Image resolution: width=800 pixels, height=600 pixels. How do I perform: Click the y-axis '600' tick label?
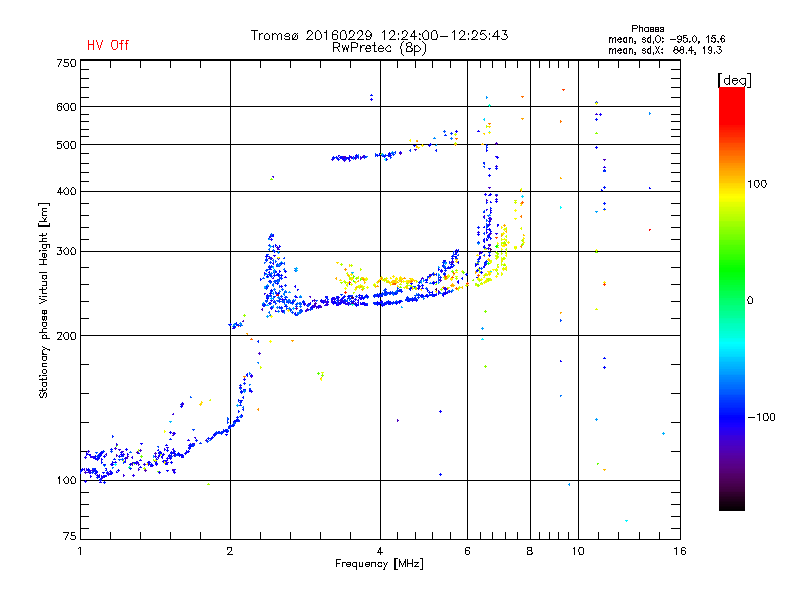click(66, 107)
